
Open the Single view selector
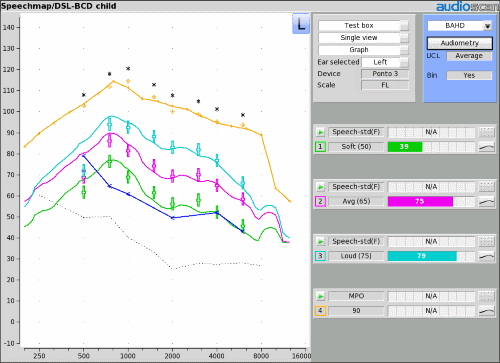[363, 38]
